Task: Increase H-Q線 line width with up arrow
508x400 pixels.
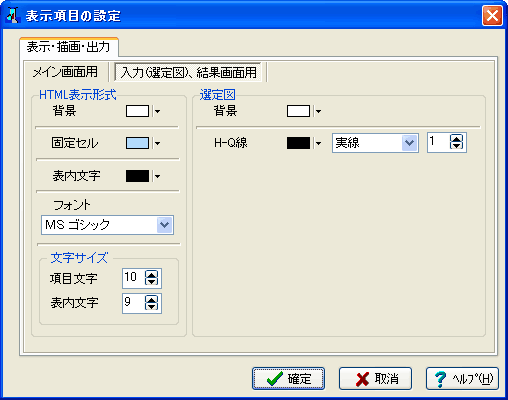Action: (456, 139)
